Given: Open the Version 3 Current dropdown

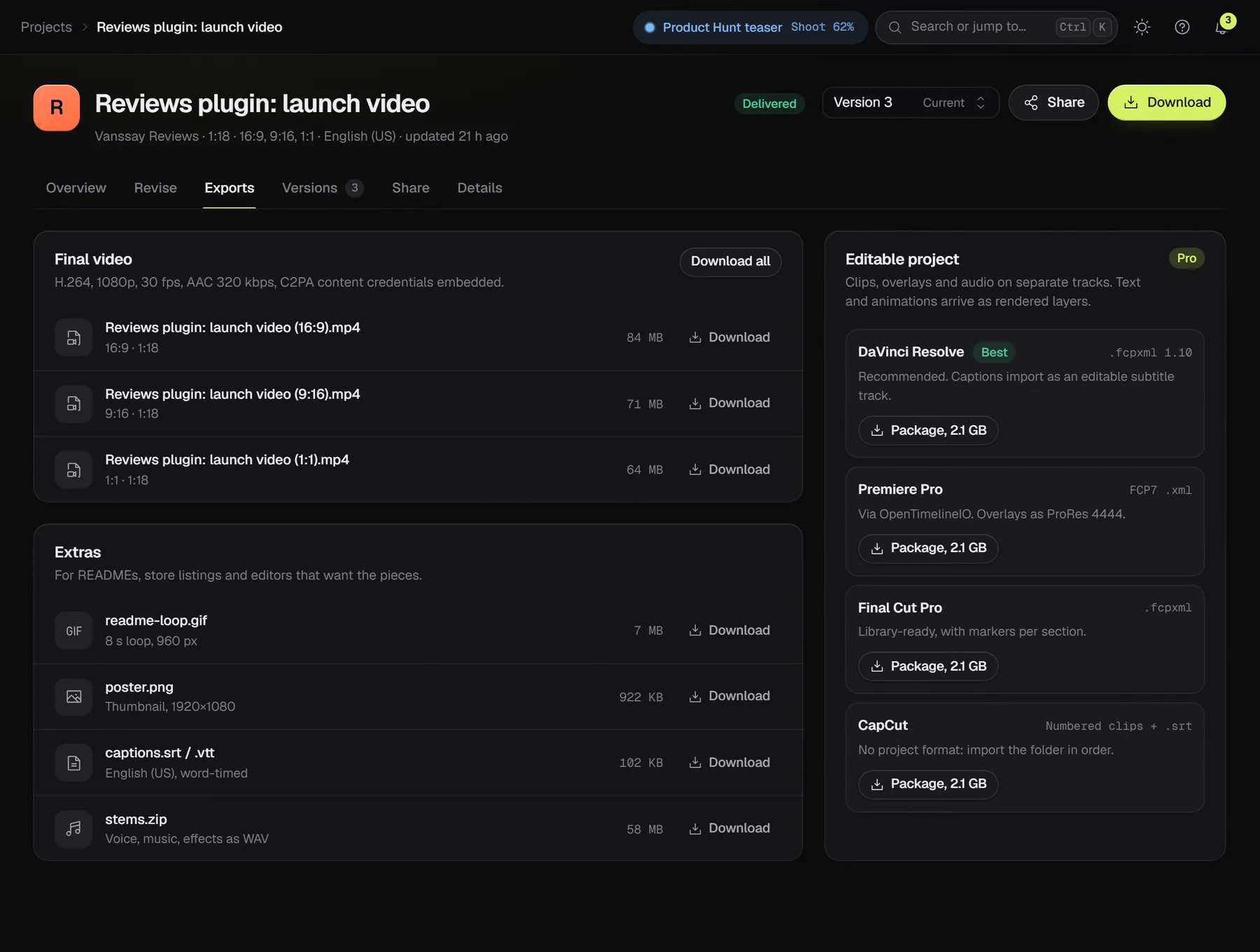Looking at the screenshot, I should click(911, 103).
